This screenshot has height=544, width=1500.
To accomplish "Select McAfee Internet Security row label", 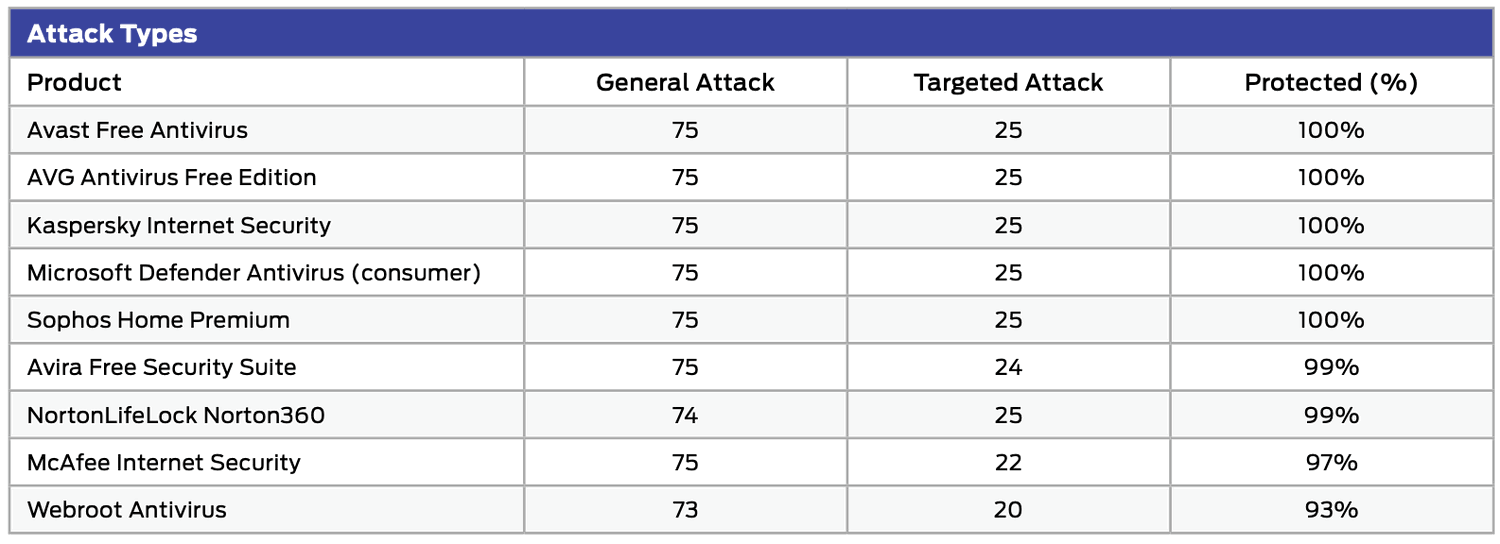I will click(164, 462).
